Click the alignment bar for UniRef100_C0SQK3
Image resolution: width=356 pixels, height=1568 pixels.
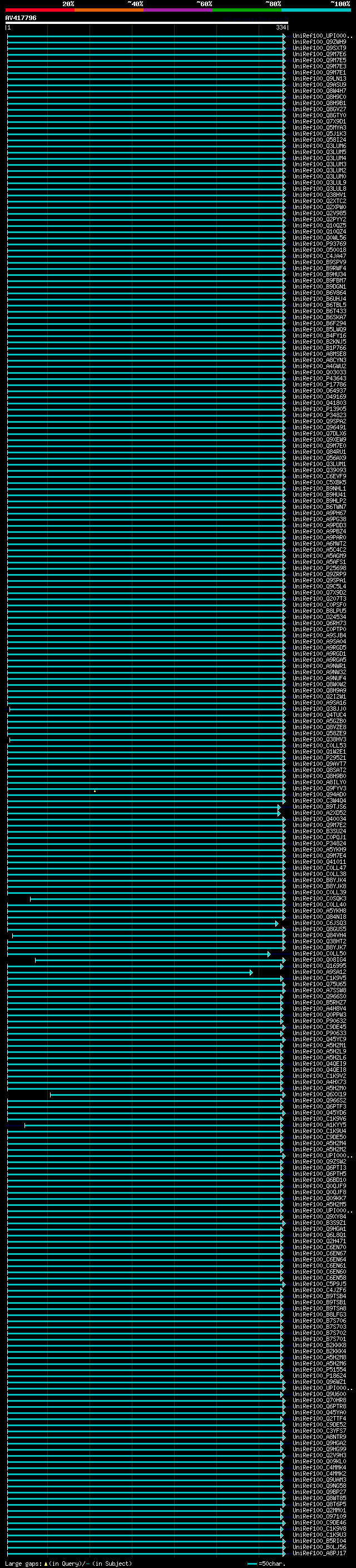click(x=157, y=898)
